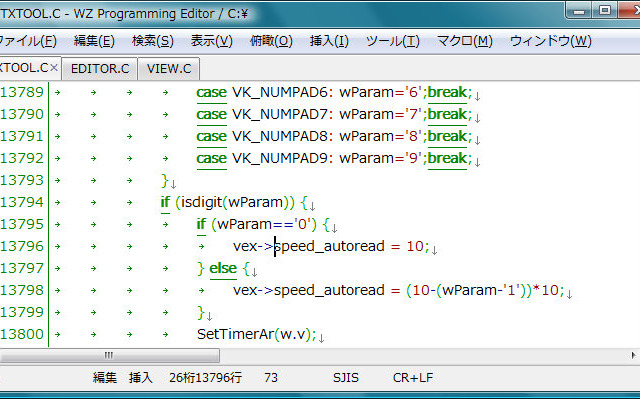Image resolution: width=640 pixels, height=399 pixels.
Task: Click VK_NUMPAD9 in the code
Action: tap(280, 159)
